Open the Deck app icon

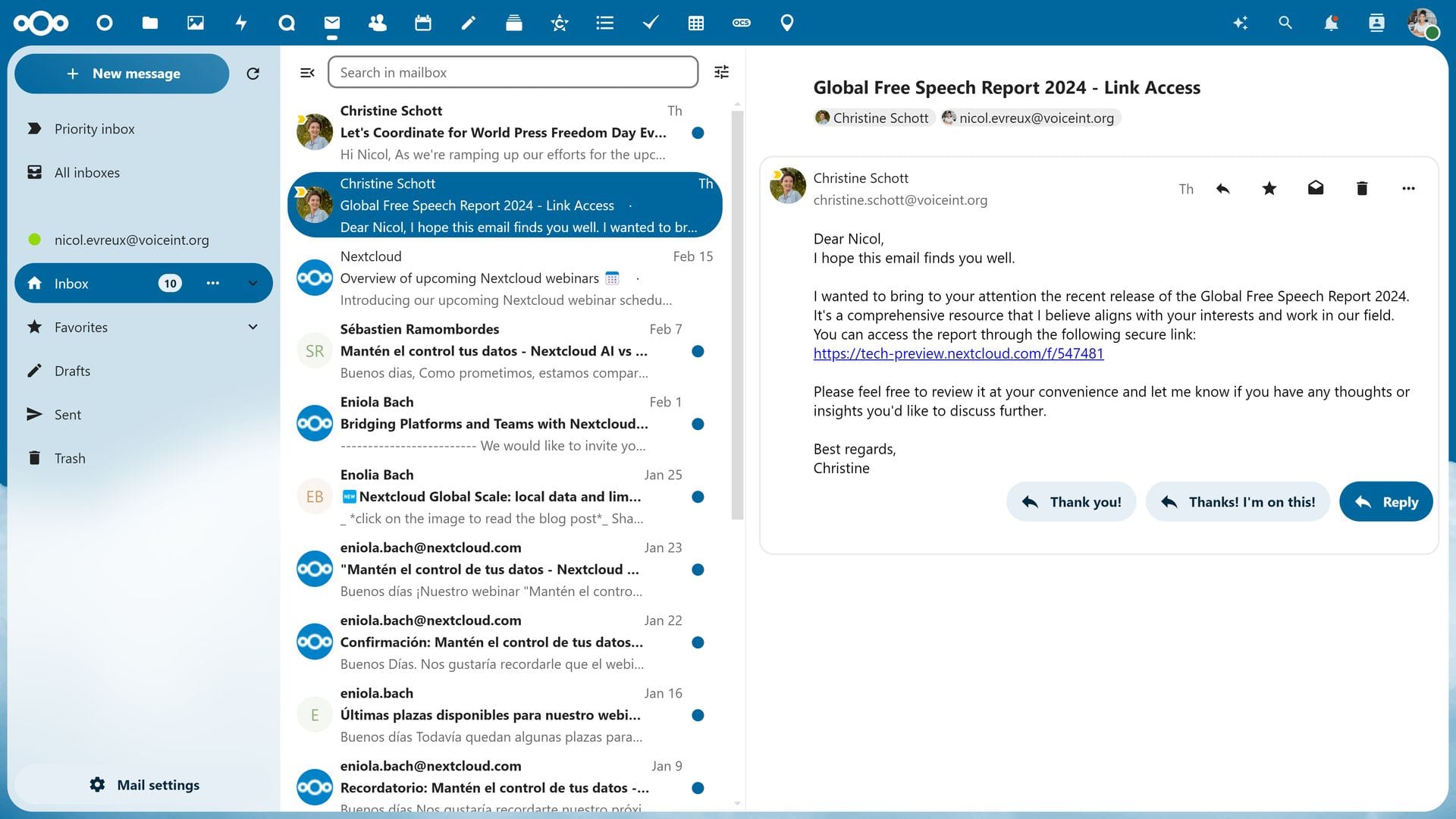[x=514, y=23]
